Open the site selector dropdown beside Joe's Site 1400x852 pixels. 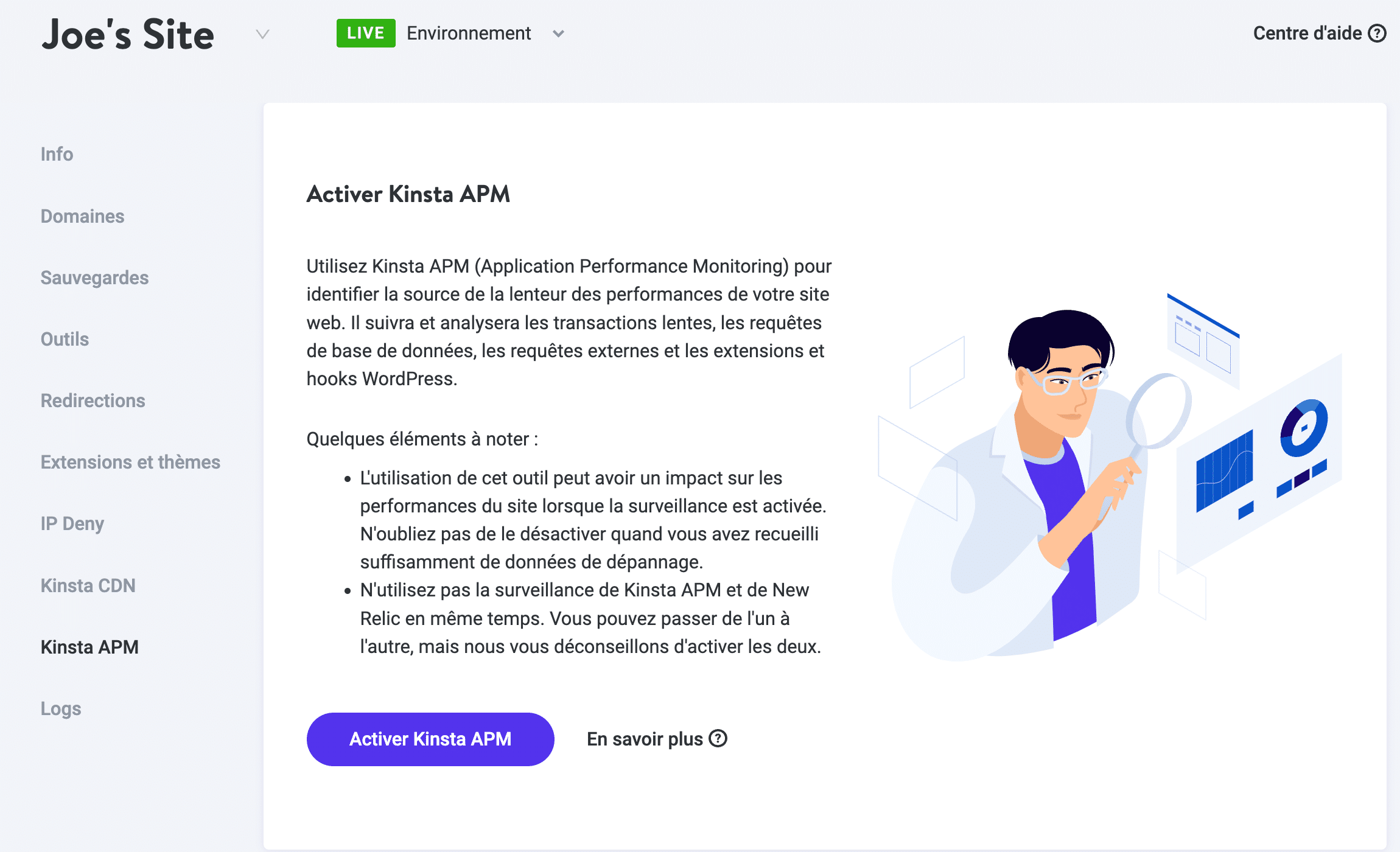tap(262, 35)
